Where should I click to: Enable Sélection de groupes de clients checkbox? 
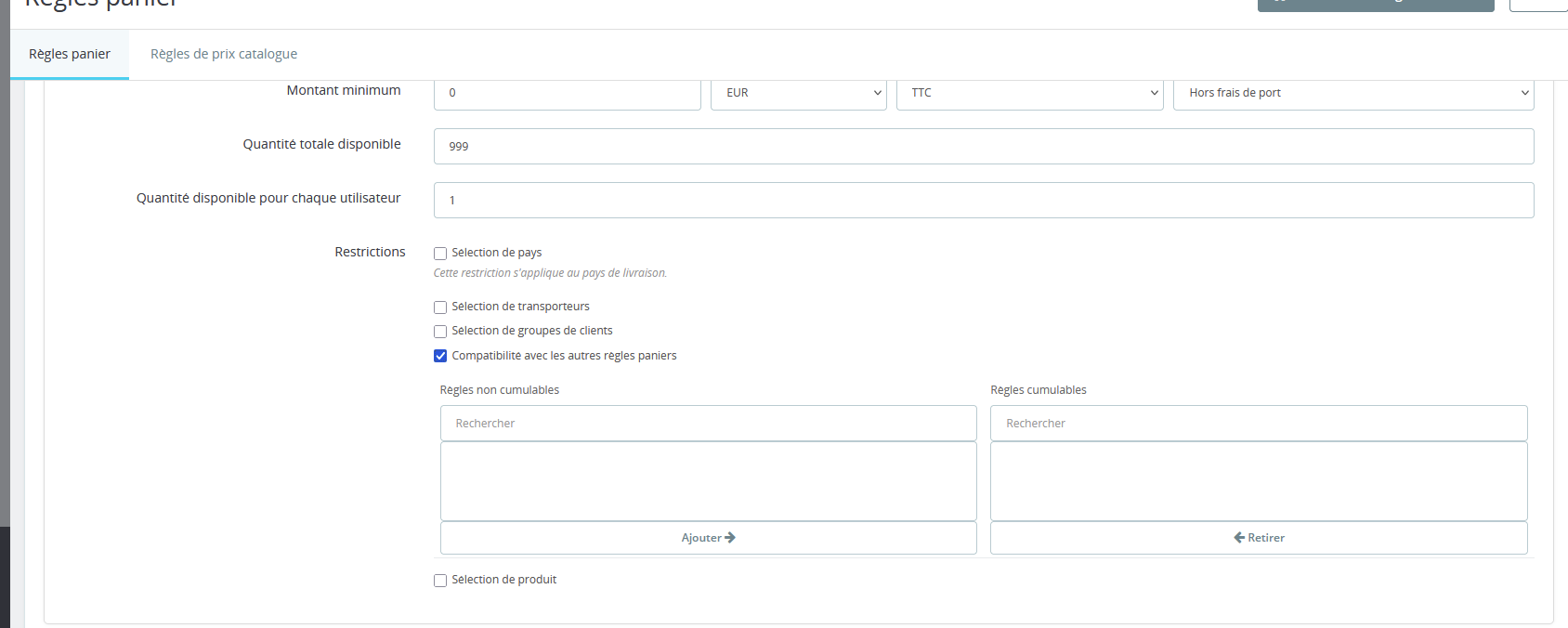click(x=440, y=332)
